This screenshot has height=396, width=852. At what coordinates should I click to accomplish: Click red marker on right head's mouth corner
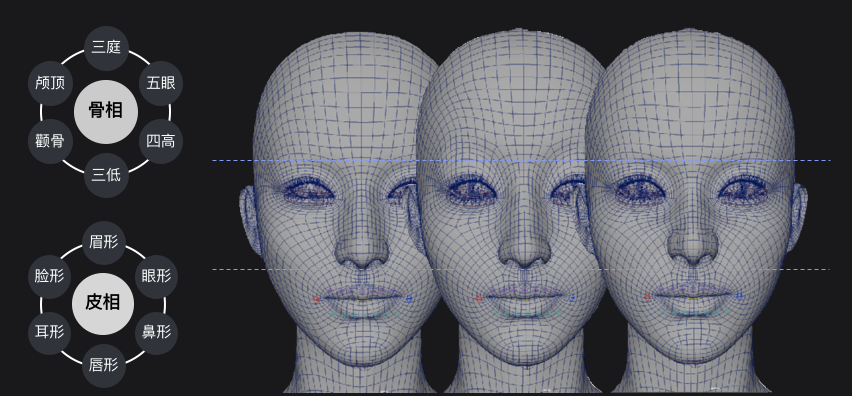coord(647,297)
